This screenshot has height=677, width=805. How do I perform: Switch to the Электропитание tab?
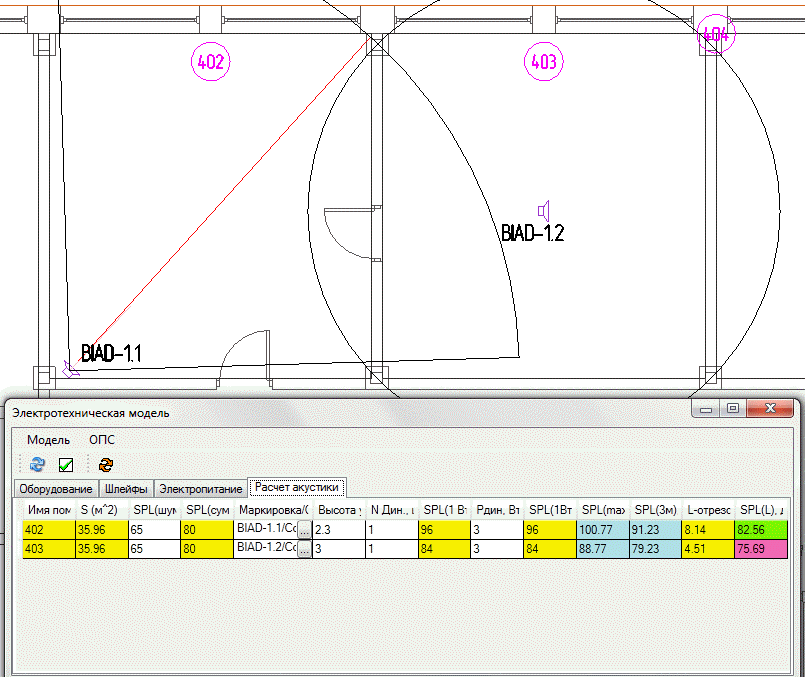(200, 489)
